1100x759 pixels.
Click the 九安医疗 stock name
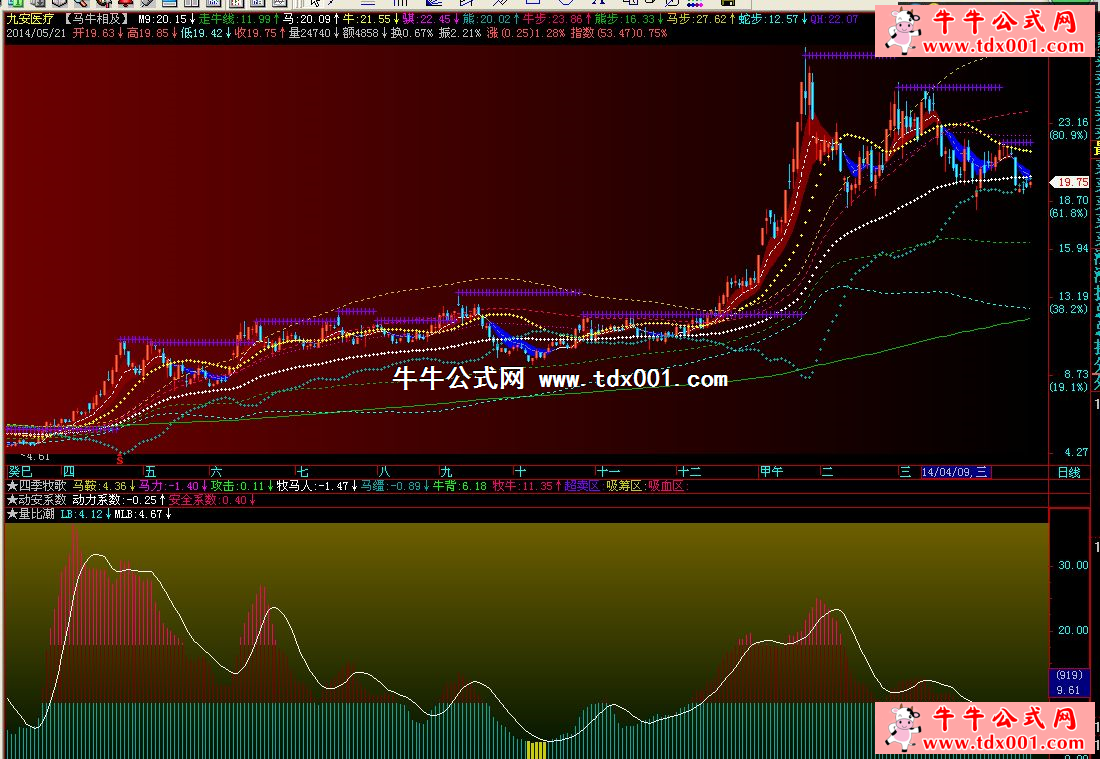point(30,19)
